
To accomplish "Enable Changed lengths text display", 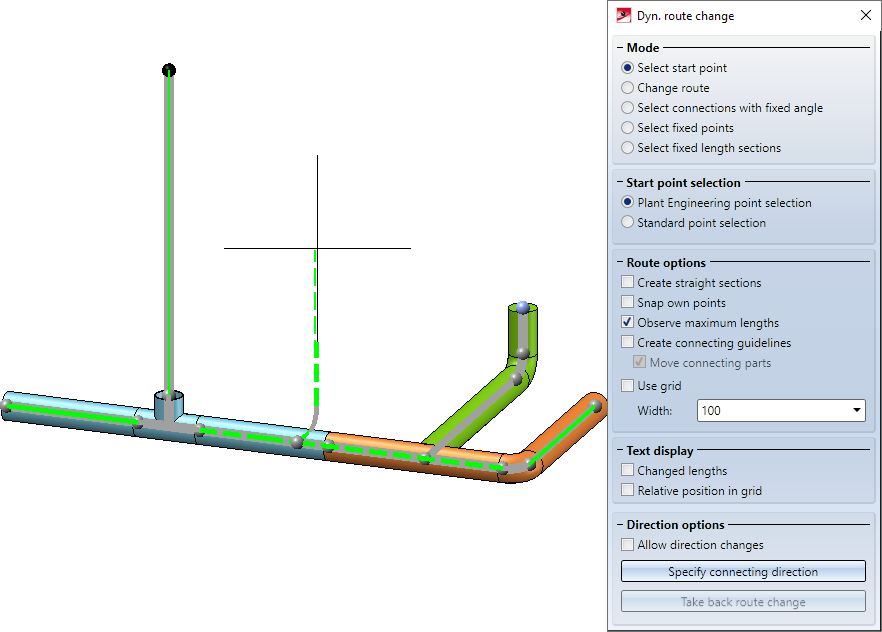I will 628,471.
